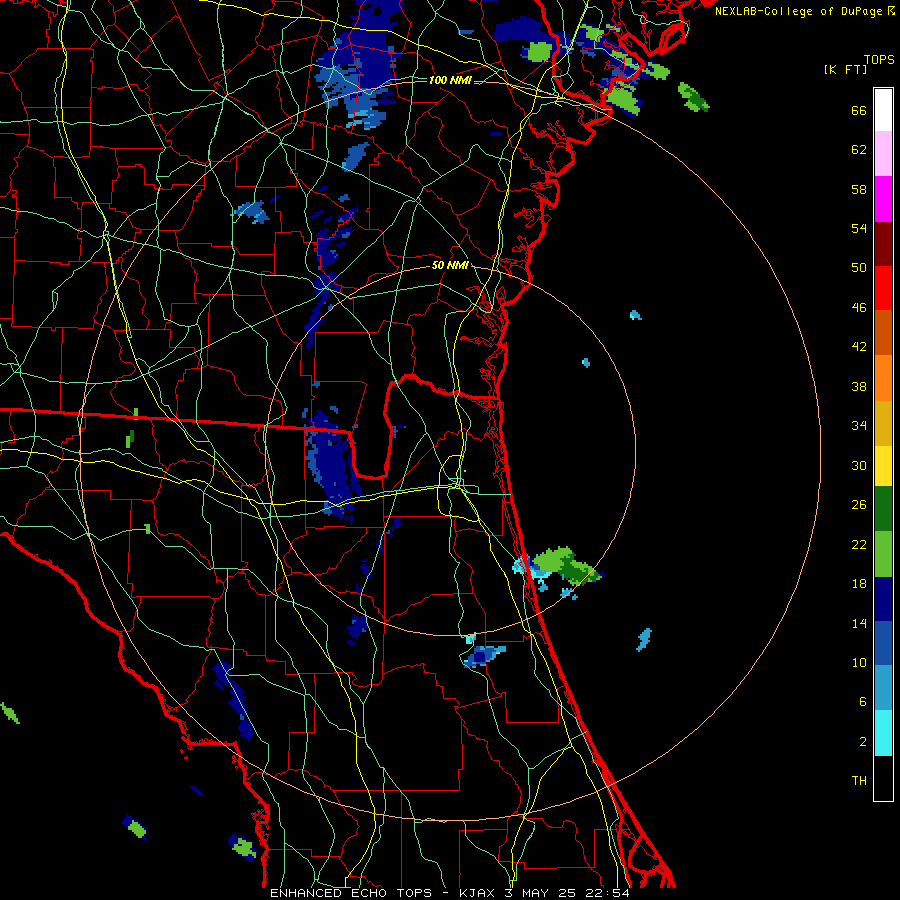Select the bright red swatch on the scale

(883, 288)
